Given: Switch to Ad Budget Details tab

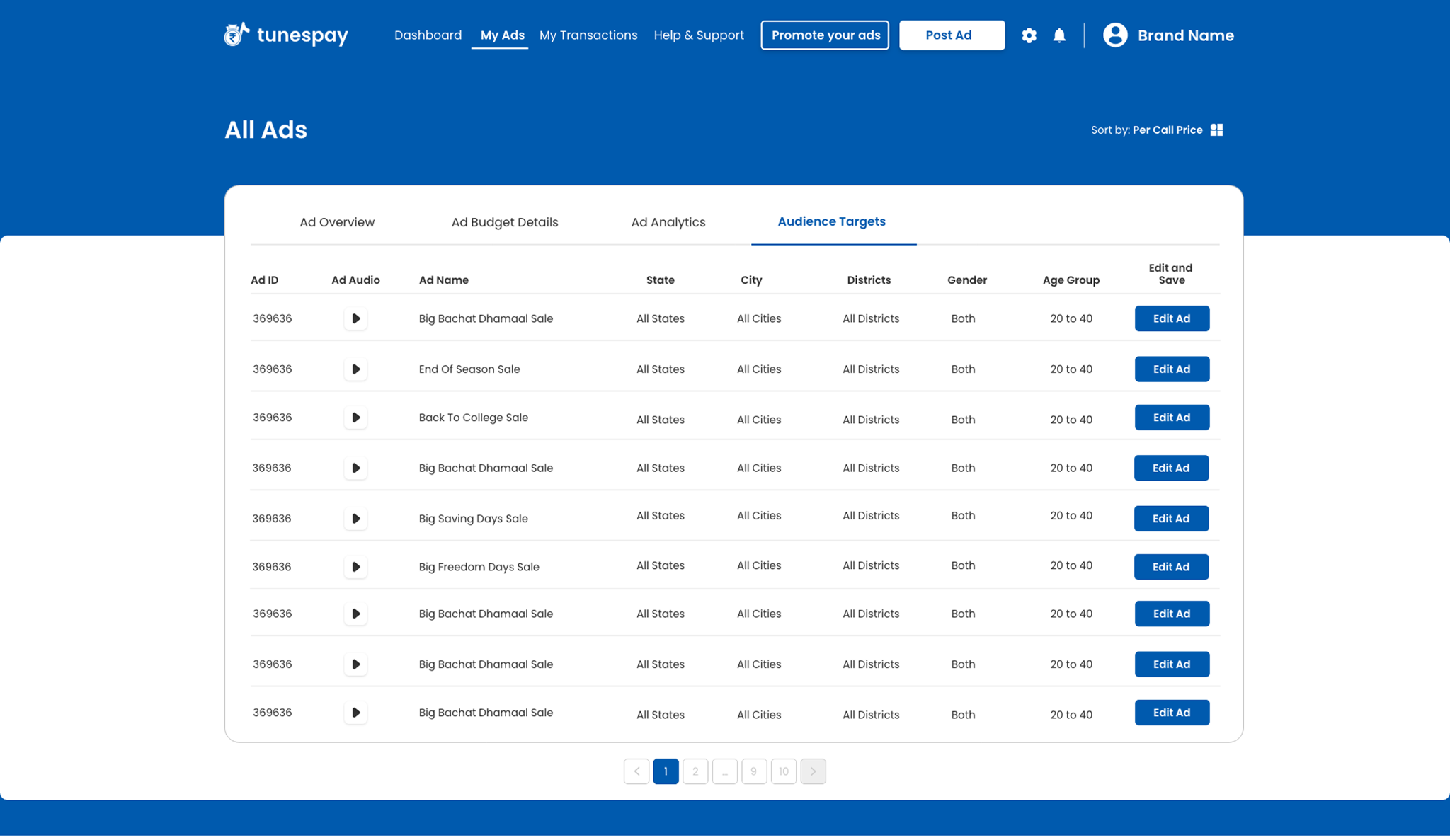Looking at the screenshot, I should pos(505,222).
